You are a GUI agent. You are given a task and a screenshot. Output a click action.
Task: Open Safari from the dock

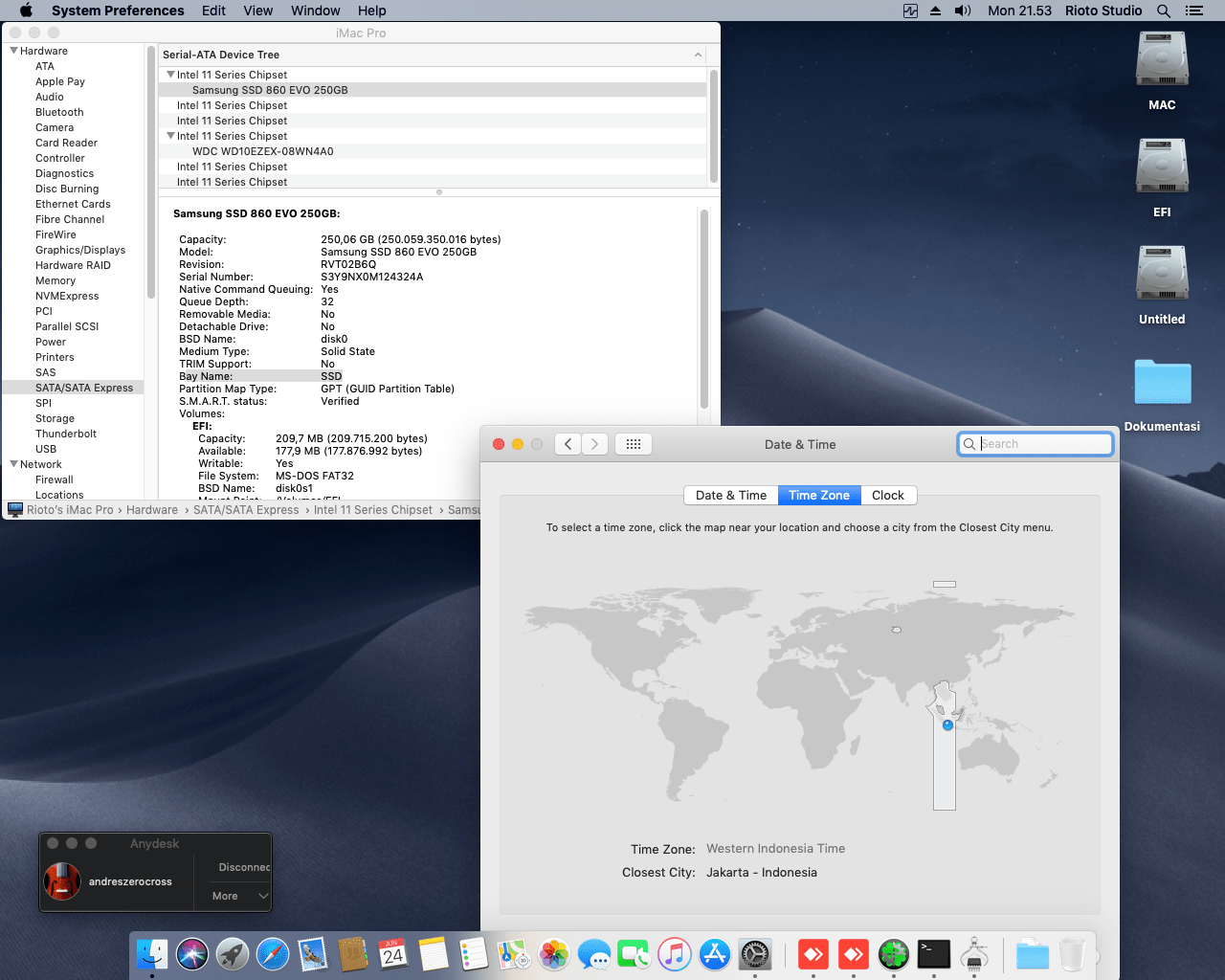273,954
